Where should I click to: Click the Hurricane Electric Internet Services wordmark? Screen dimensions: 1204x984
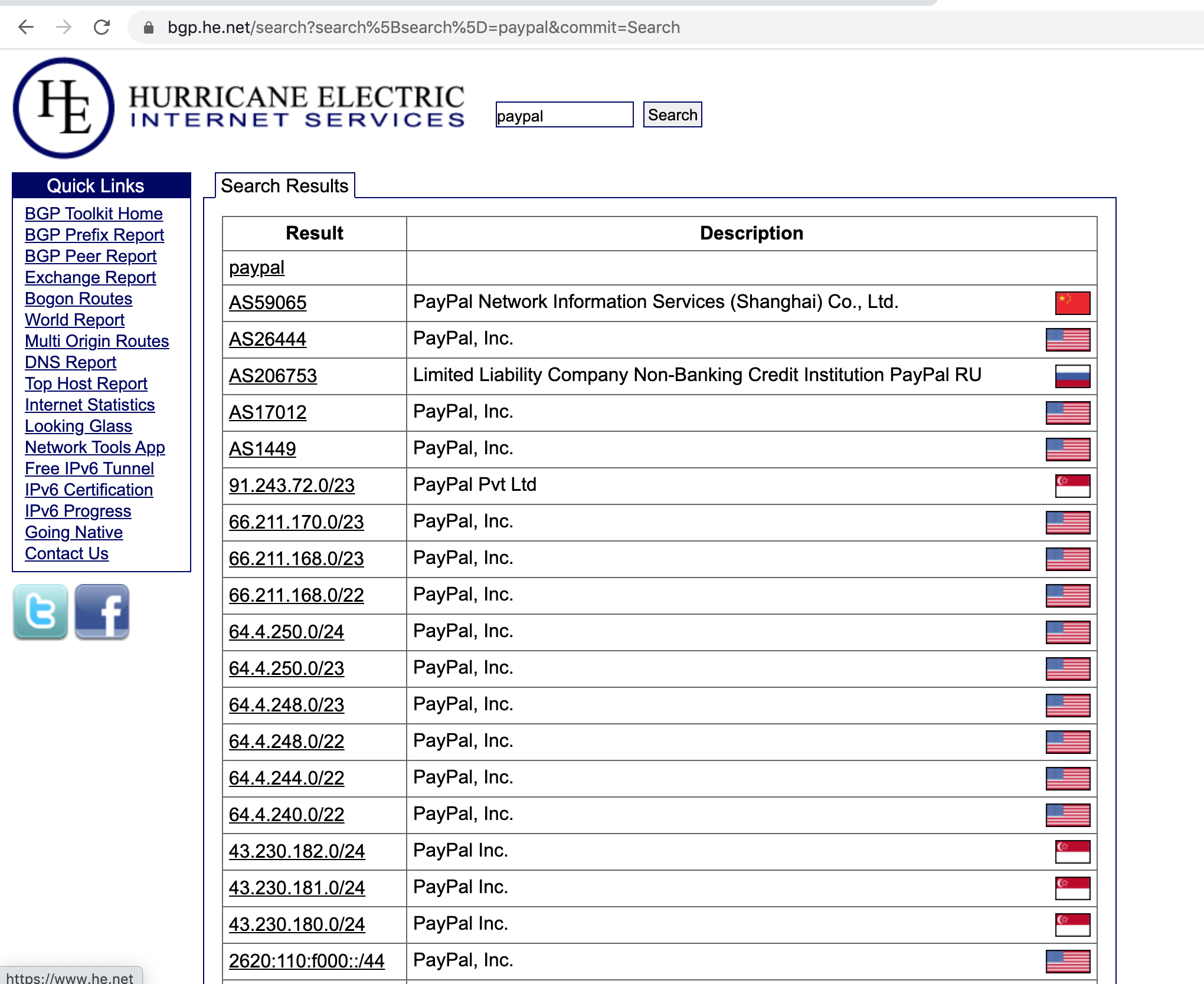[x=297, y=107]
